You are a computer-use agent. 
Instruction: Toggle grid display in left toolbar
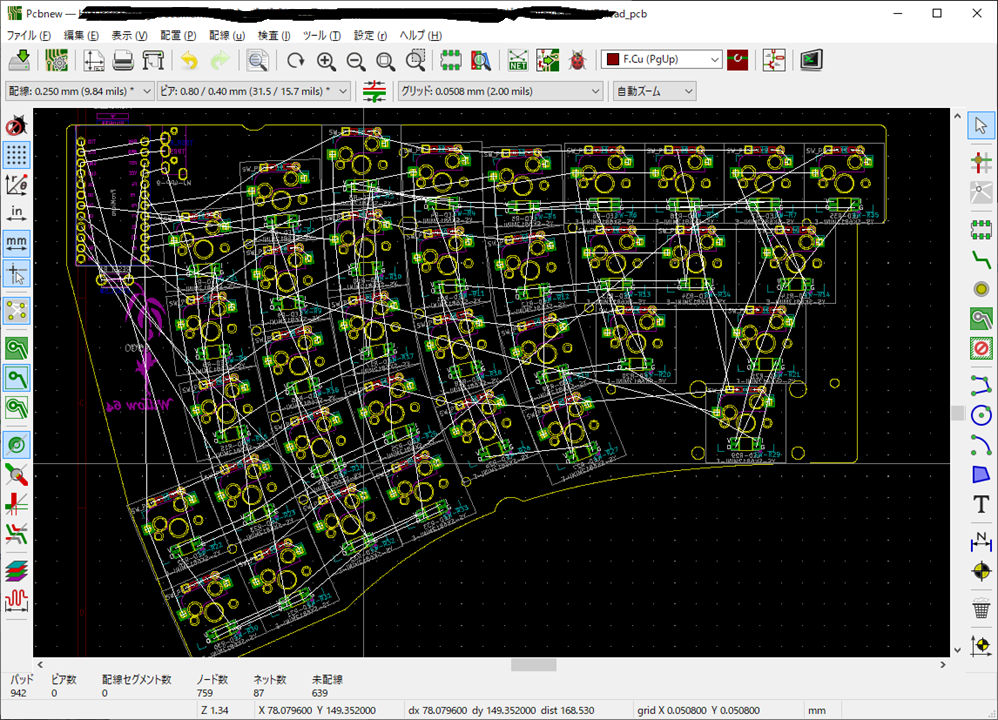[x=17, y=154]
